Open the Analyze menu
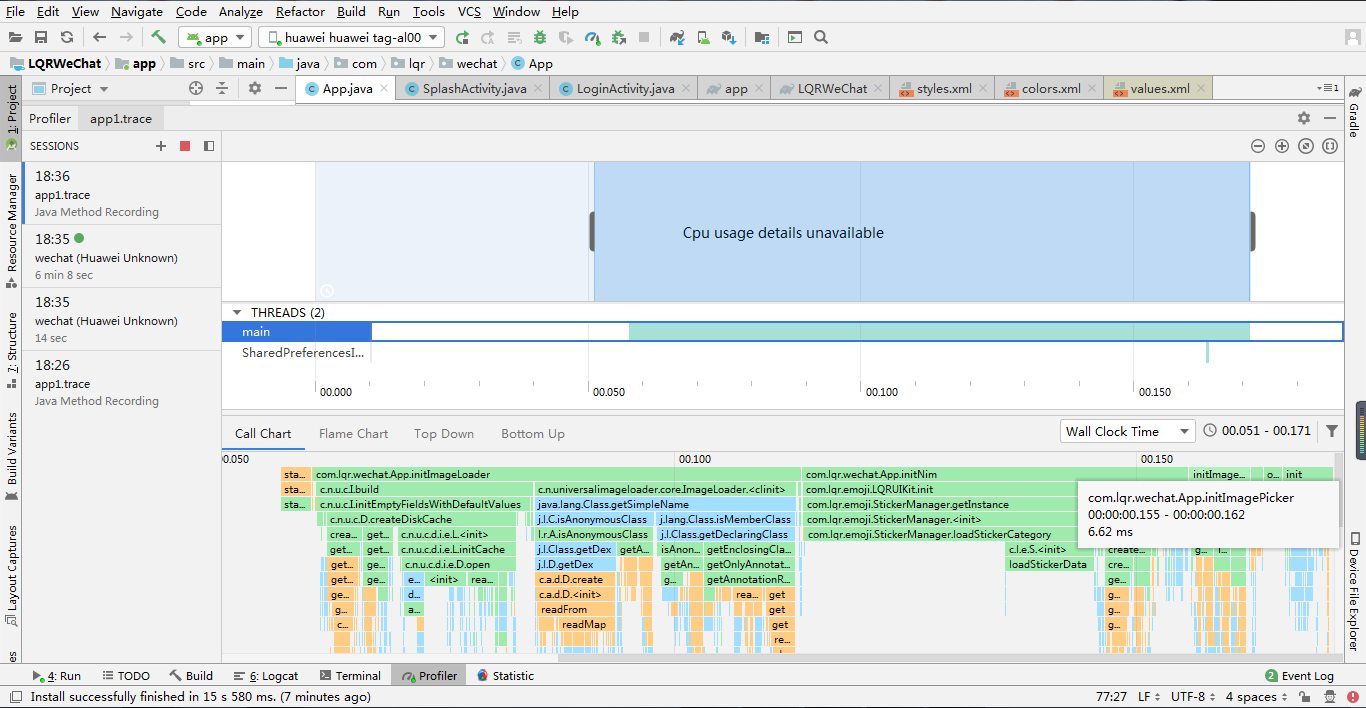Image resolution: width=1366 pixels, height=708 pixels. (240, 11)
